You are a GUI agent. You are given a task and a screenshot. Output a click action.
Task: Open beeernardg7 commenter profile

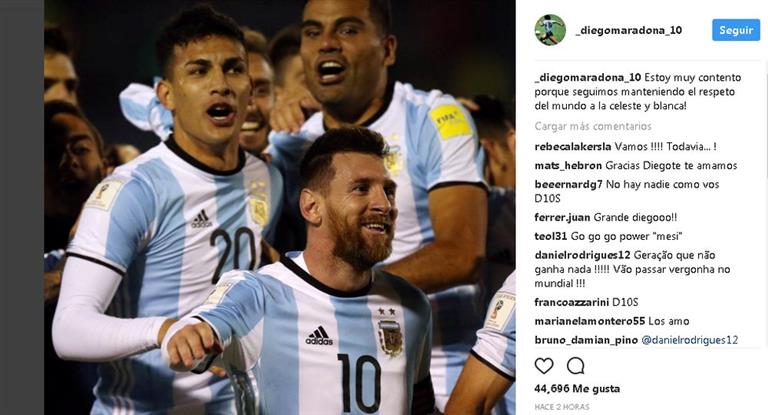pyautogui.click(x=568, y=185)
